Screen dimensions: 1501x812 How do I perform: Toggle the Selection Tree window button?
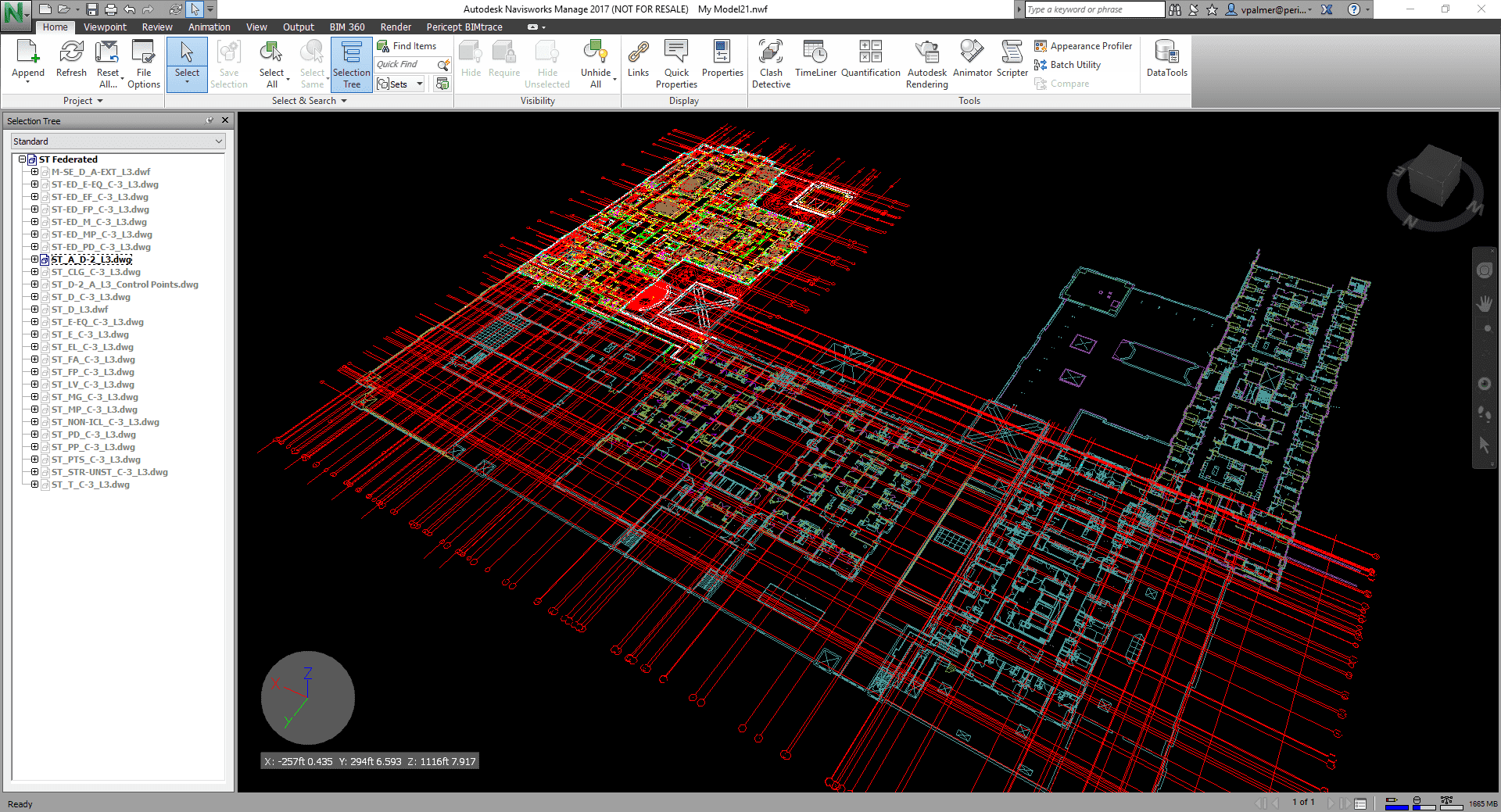(352, 64)
